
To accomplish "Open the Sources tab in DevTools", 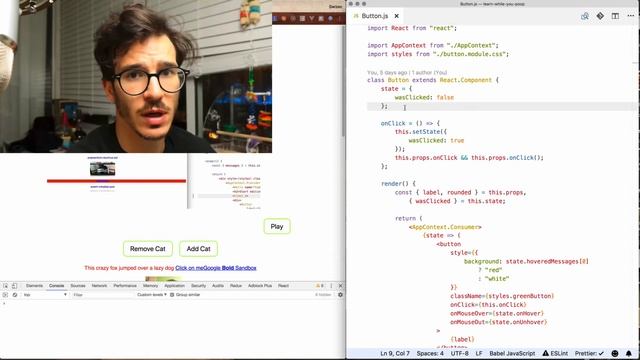I will click(x=78, y=286).
